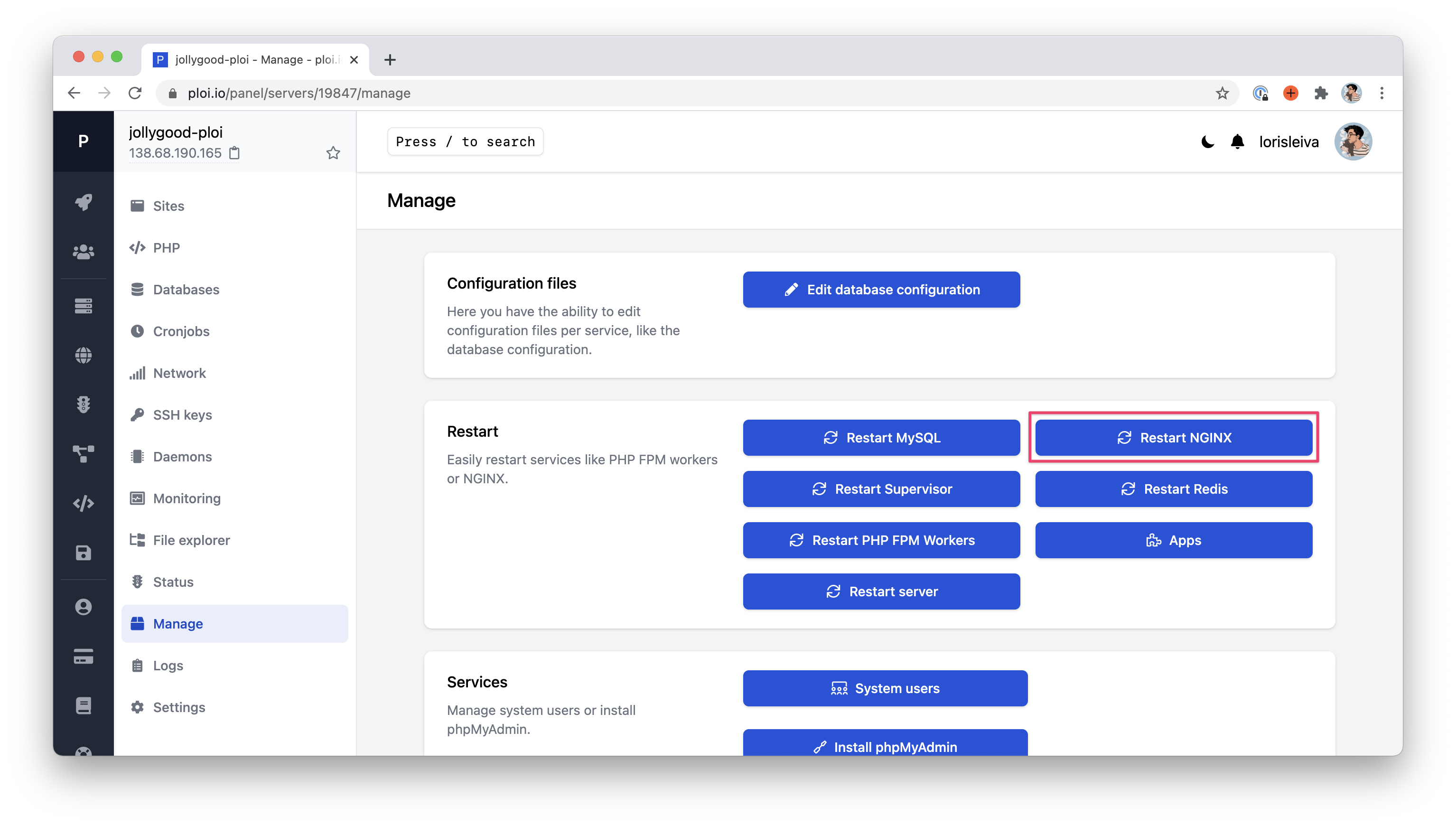Open a new browser tab

390,59
